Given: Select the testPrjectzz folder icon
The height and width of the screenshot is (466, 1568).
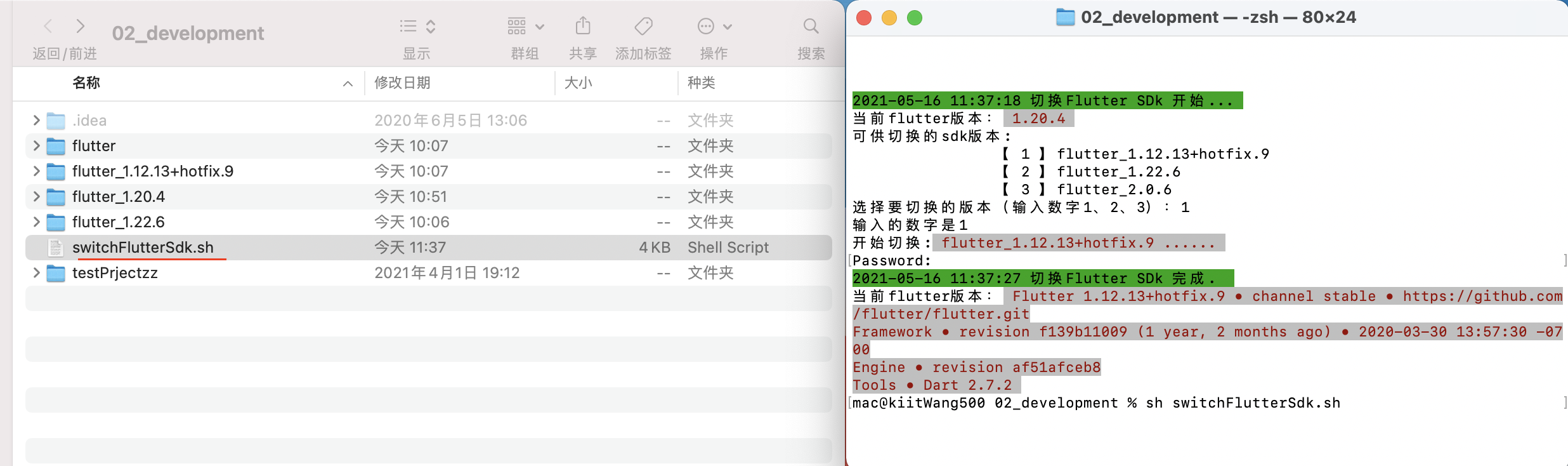Looking at the screenshot, I should [56, 273].
